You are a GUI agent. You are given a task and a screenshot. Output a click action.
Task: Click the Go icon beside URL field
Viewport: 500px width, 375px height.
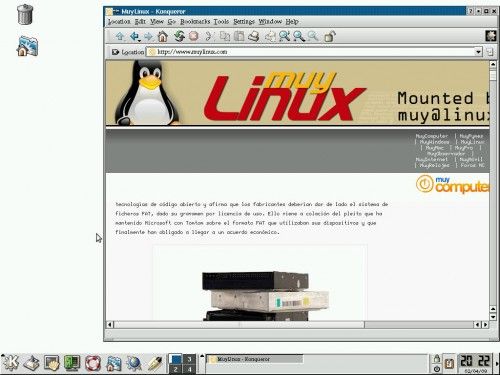489,52
